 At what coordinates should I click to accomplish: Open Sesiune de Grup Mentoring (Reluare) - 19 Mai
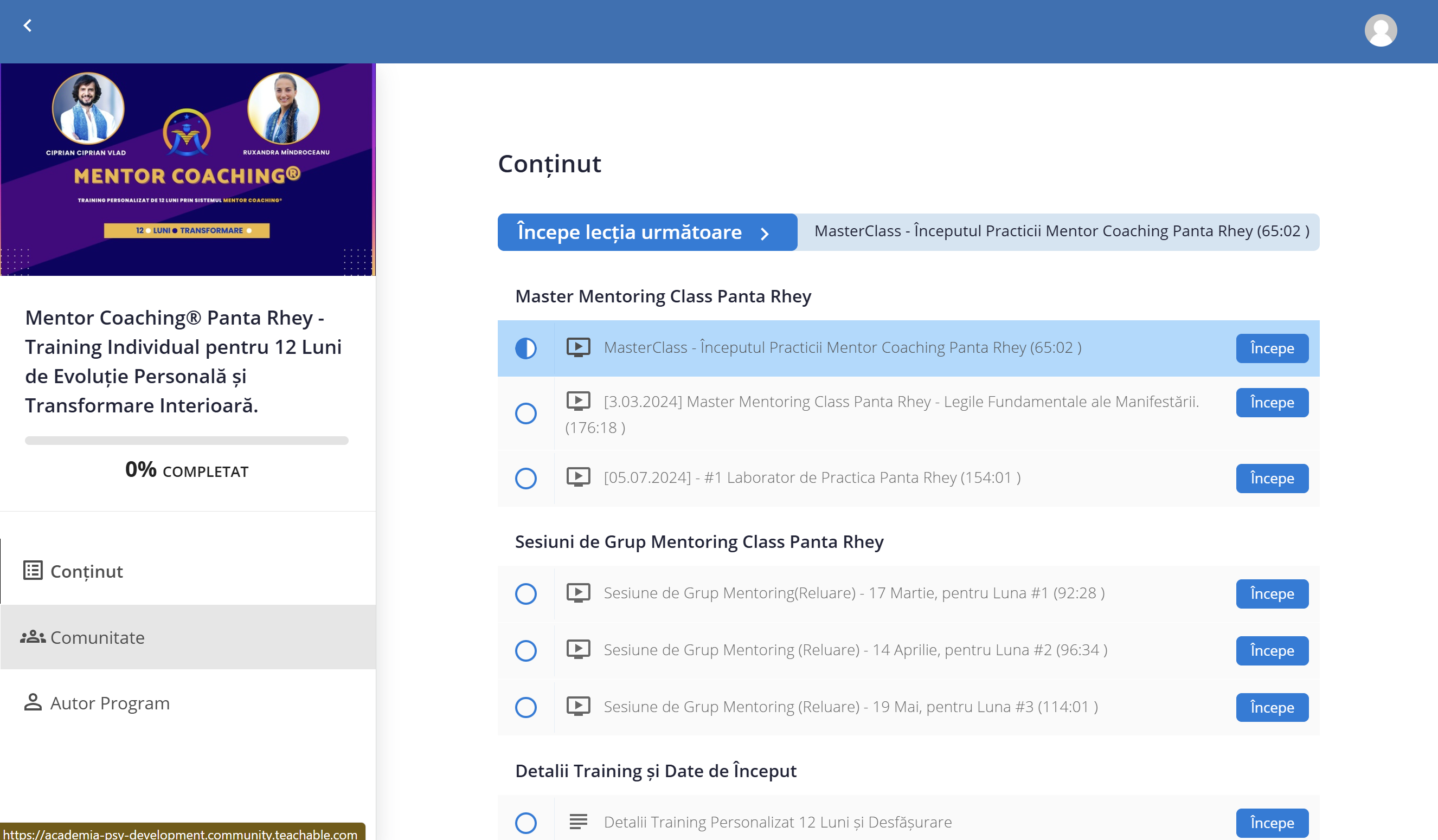[851, 707]
